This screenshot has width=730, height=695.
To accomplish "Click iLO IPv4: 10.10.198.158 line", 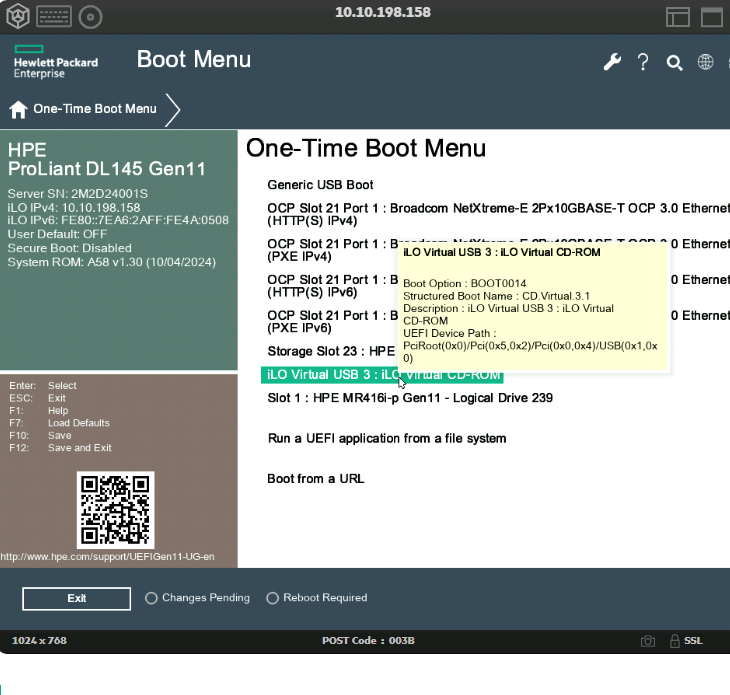I will 74,208.
